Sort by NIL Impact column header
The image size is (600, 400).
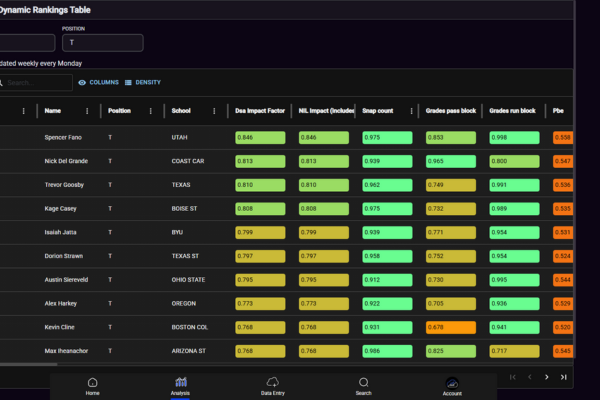click(x=326, y=111)
